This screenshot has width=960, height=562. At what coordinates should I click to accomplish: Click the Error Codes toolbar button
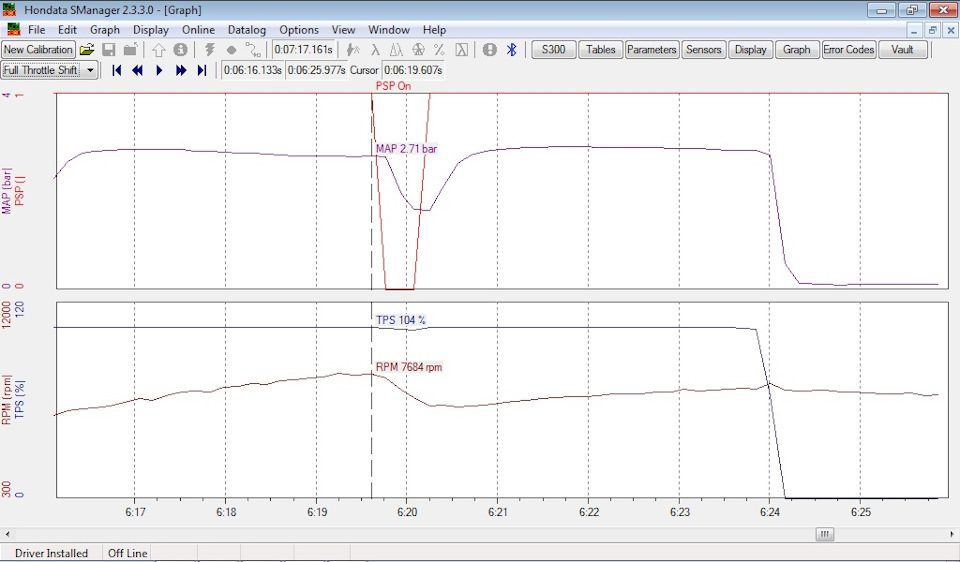[849, 50]
